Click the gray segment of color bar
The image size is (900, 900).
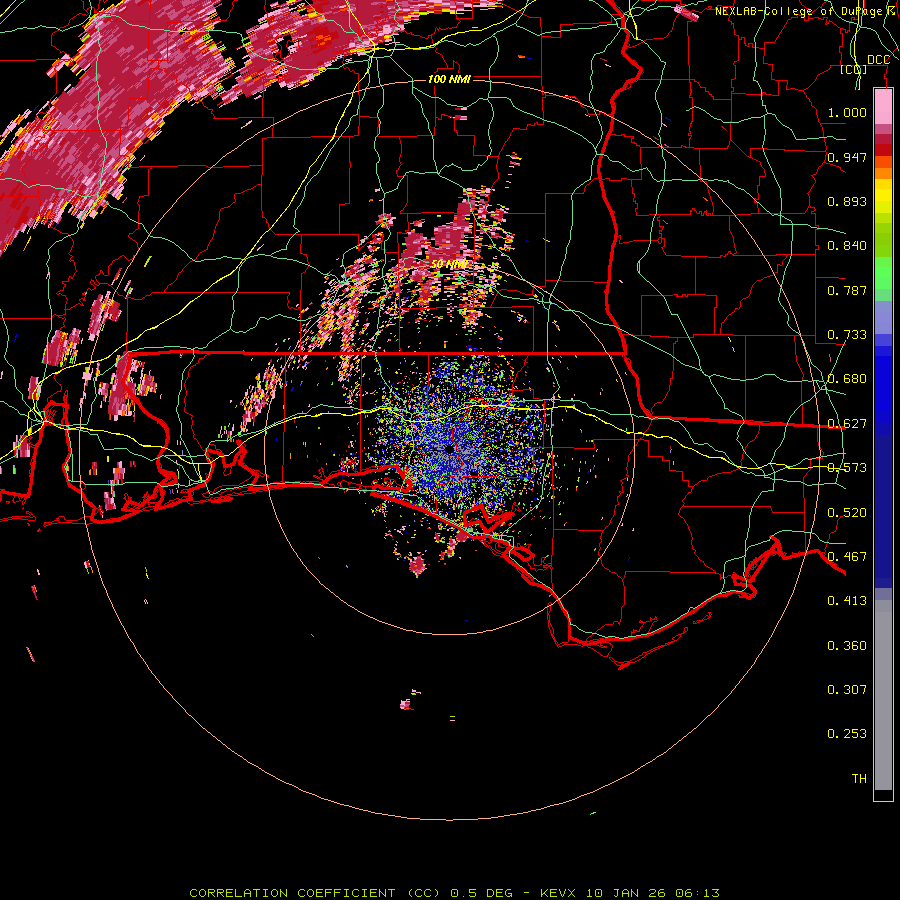click(883, 695)
